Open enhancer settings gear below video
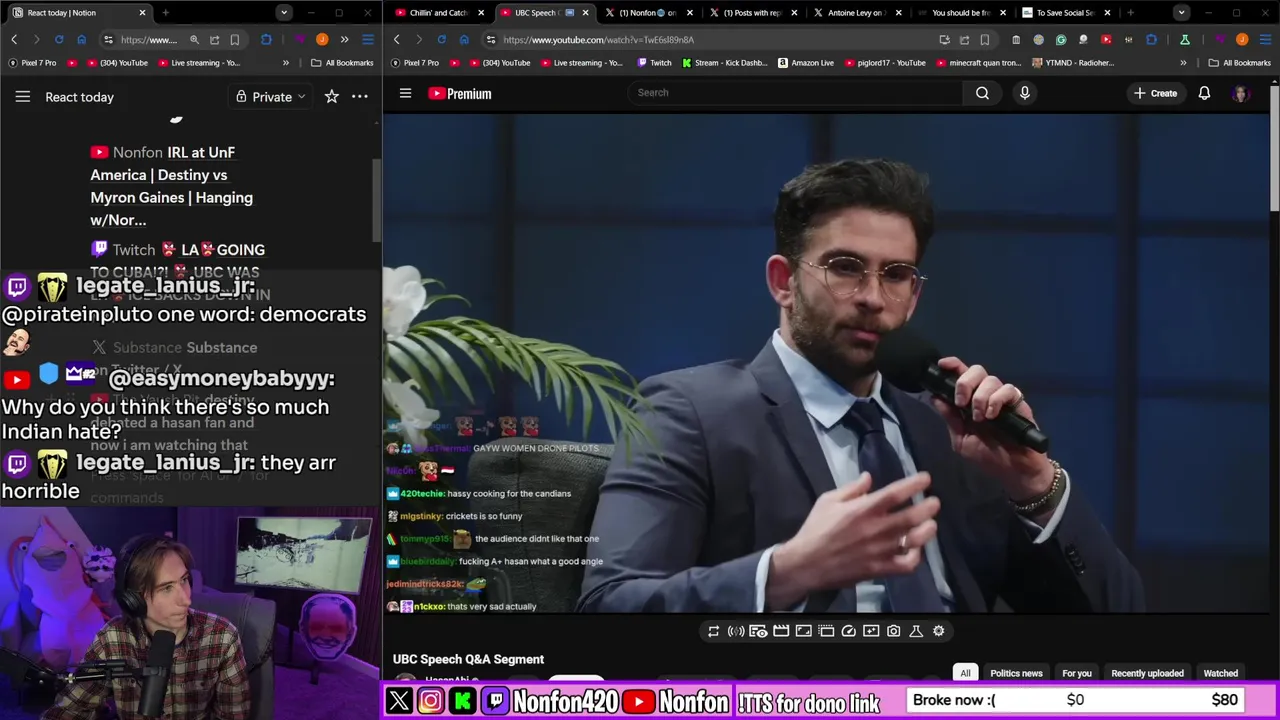This screenshot has height=720, width=1280. pos(938,631)
